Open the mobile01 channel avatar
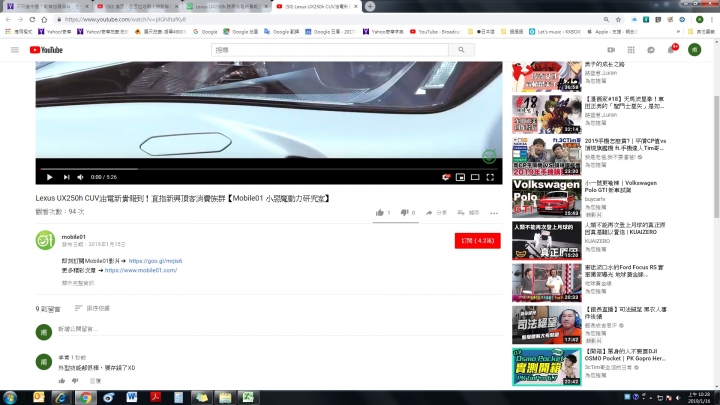Screen dimensions: 720x405 pos(45,240)
